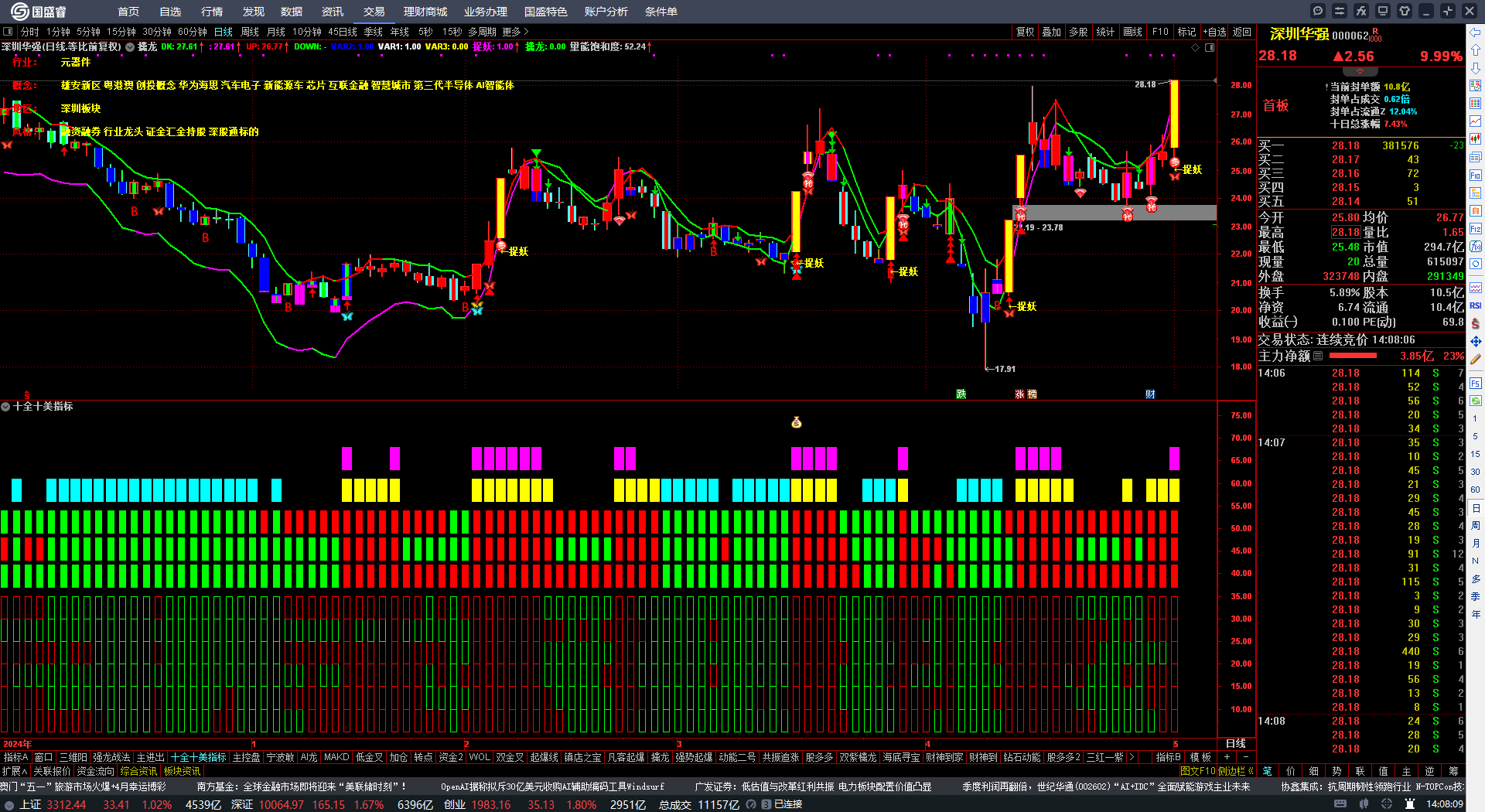Click the 南方基金 news ticker headline
Image resolution: width=1485 pixels, height=812 pixels.
point(302,786)
